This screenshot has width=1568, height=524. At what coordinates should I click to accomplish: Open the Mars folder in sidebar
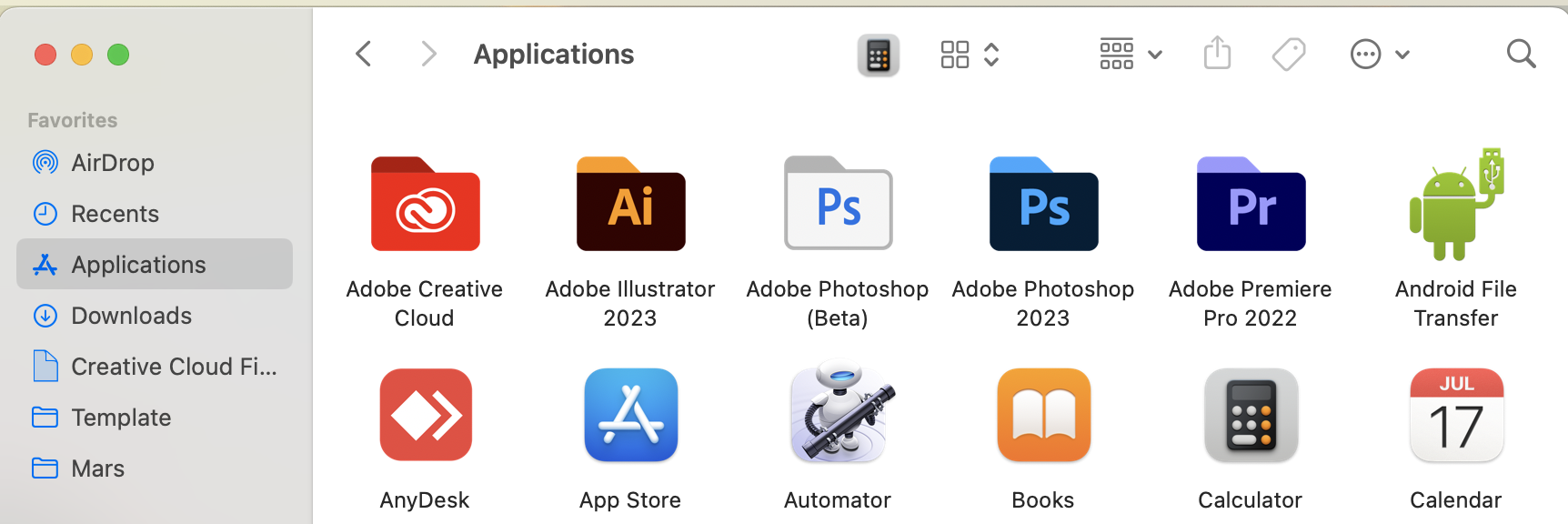point(155,469)
